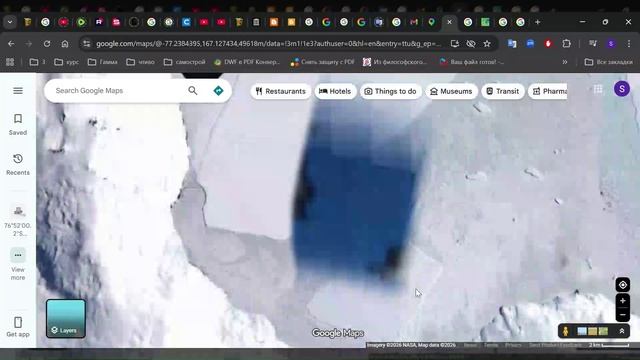Image resolution: width=640 pixels, height=360 pixels.
Task: Open the Saved places panel
Action: 18,124
